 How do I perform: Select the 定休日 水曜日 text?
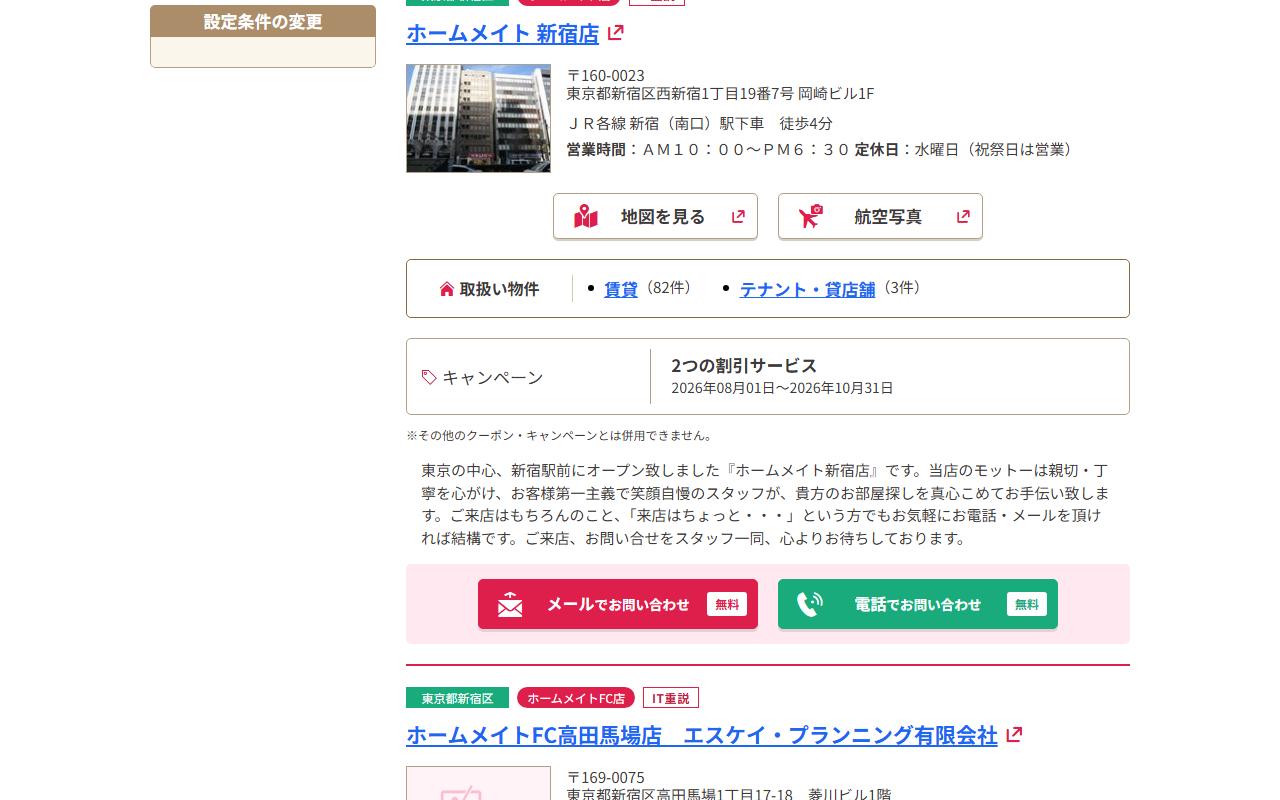pyautogui.click(x=966, y=149)
